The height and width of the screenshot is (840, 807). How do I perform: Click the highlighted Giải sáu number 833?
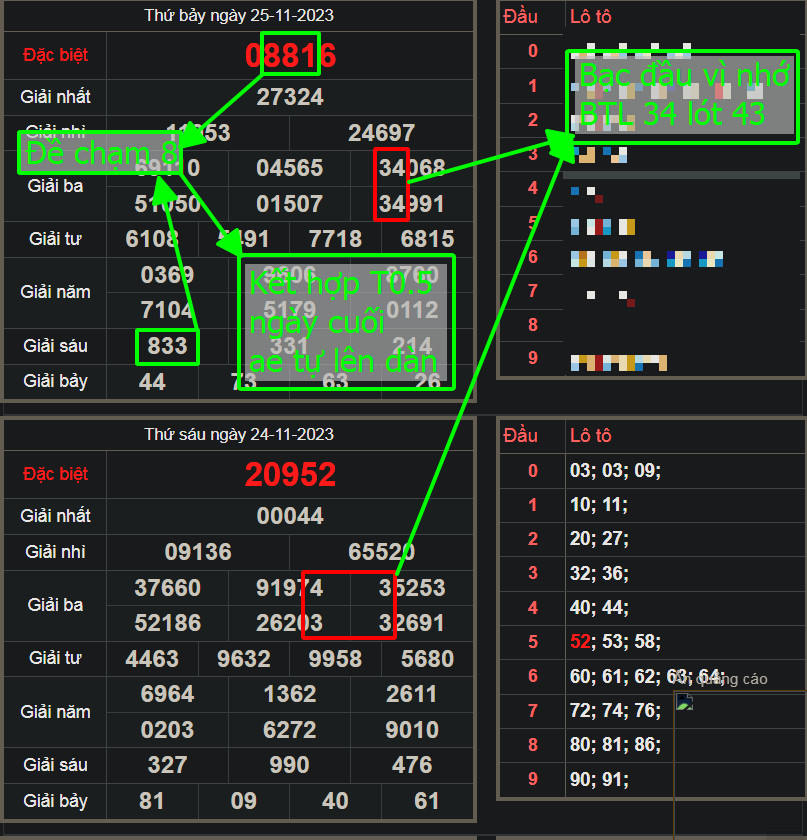click(167, 346)
